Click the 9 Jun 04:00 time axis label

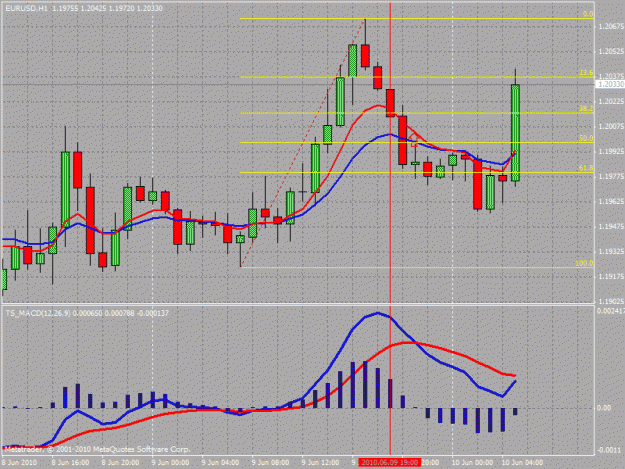coord(220,463)
